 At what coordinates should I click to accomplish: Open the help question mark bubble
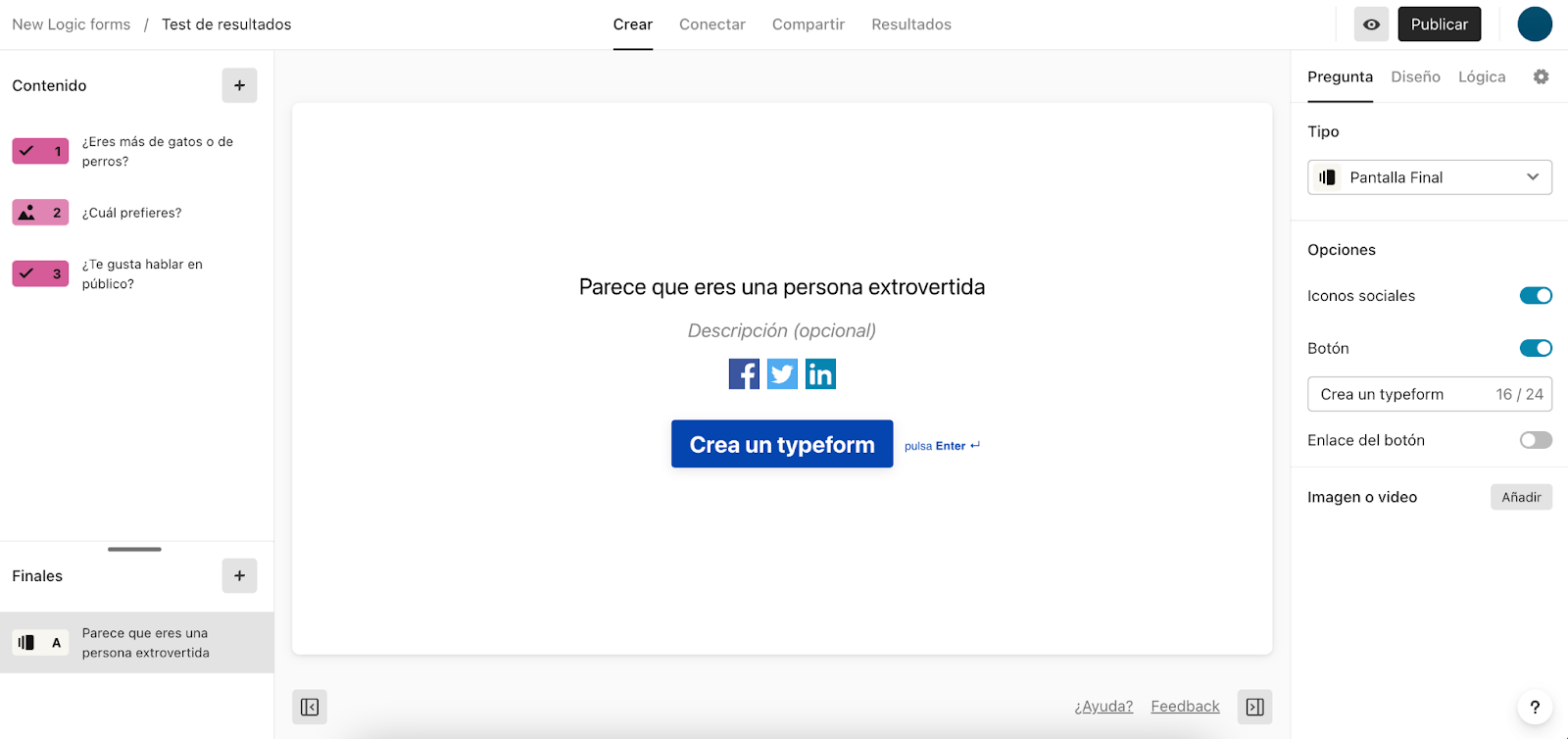click(x=1535, y=707)
